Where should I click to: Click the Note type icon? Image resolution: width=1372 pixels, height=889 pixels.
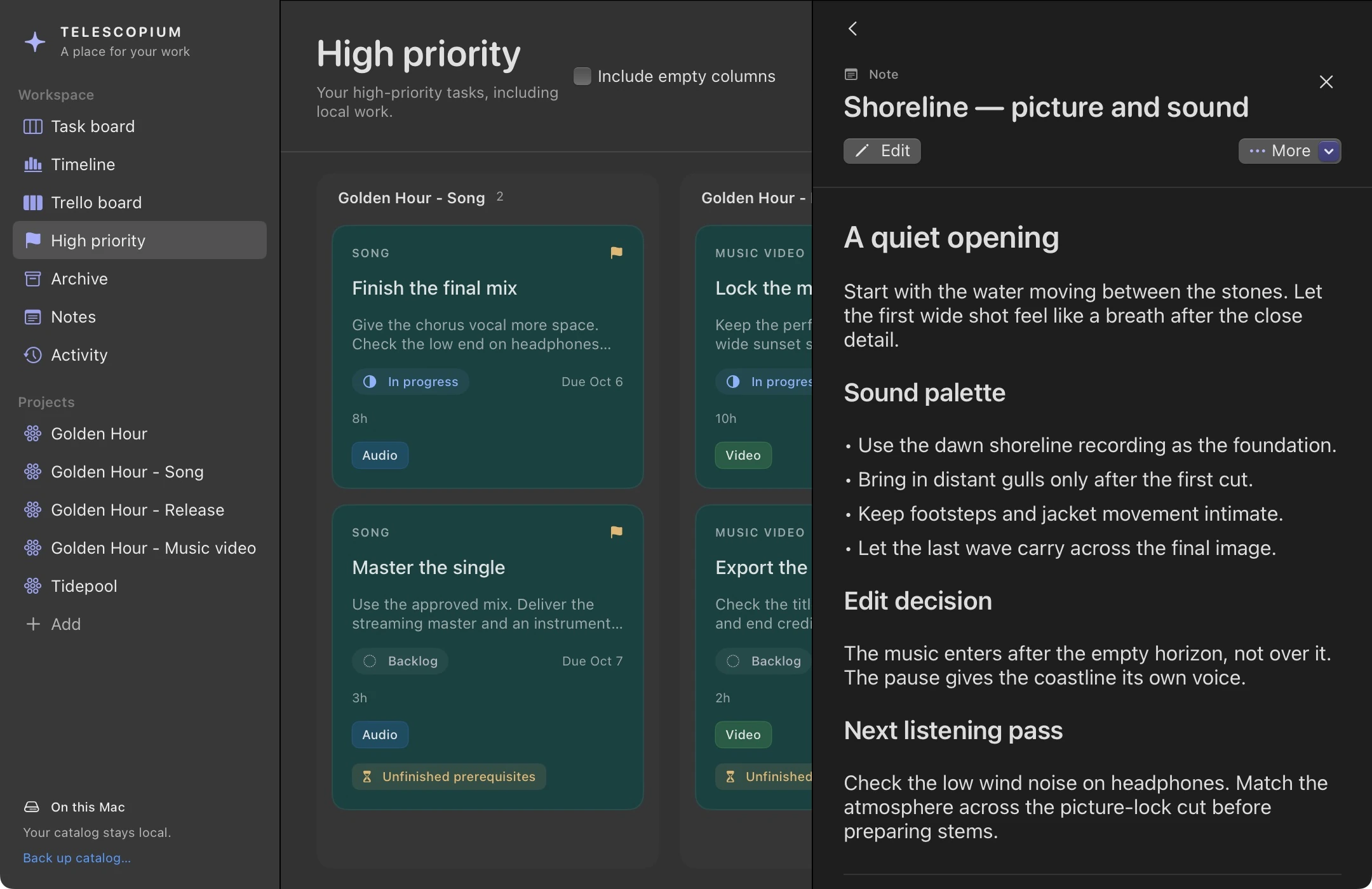[x=851, y=74]
